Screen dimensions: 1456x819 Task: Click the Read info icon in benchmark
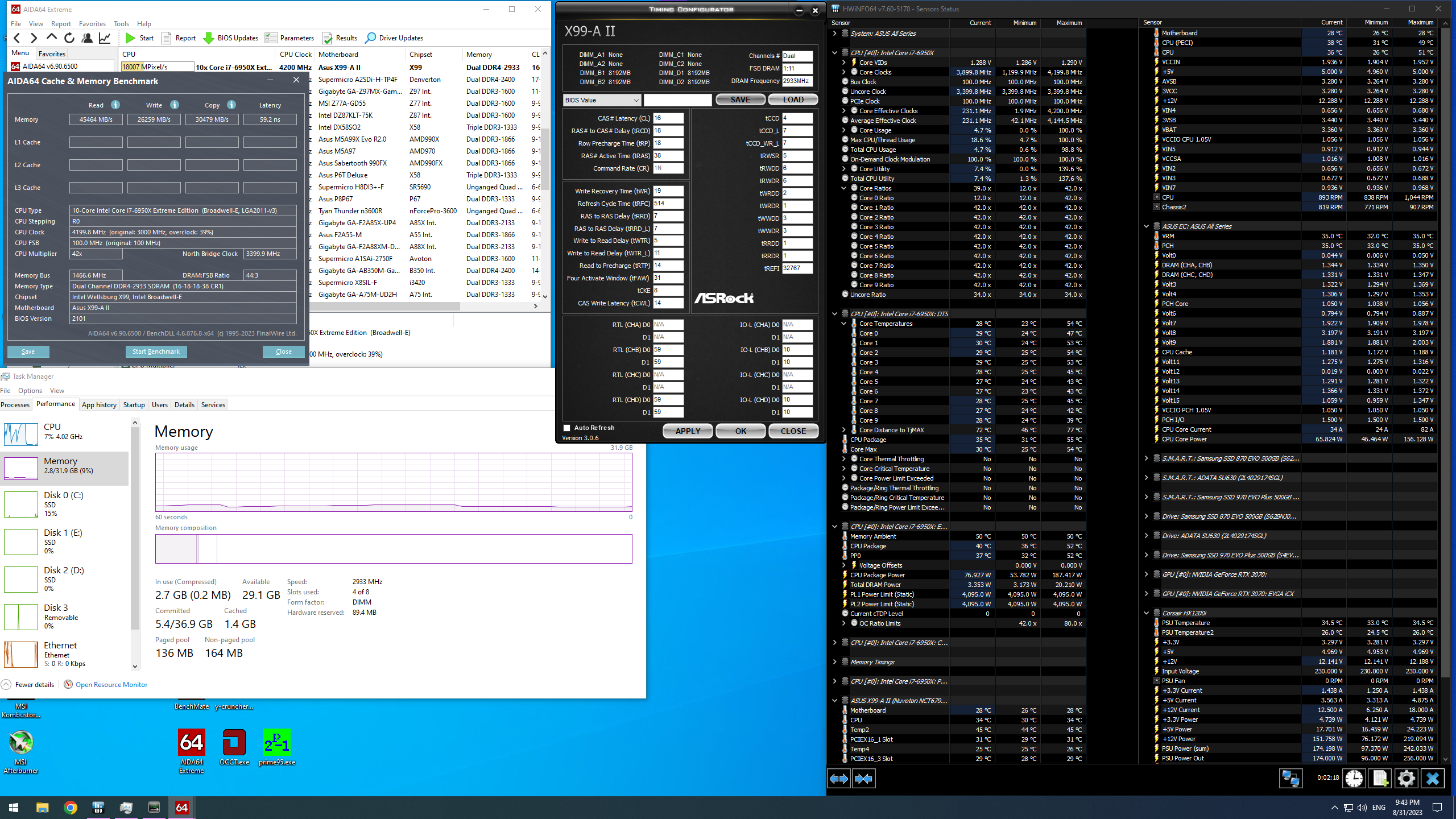[x=115, y=105]
